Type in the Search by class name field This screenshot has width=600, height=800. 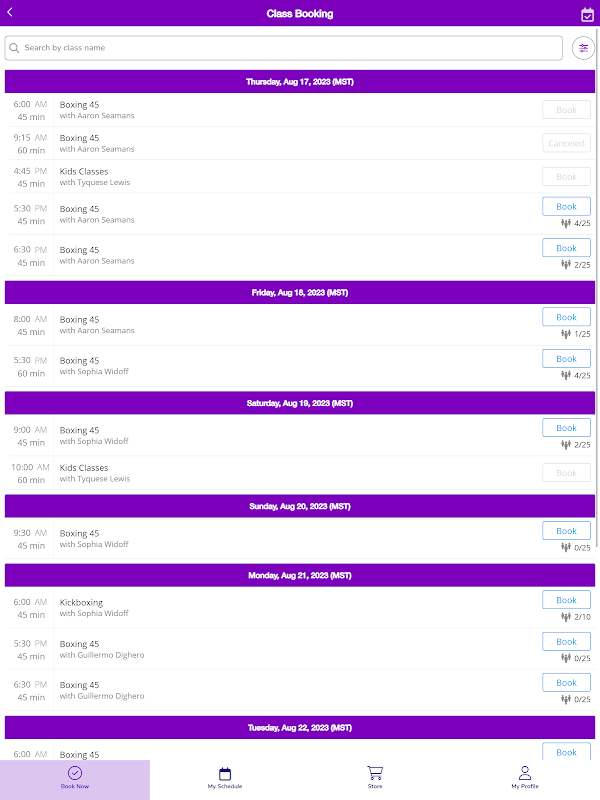(x=290, y=48)
